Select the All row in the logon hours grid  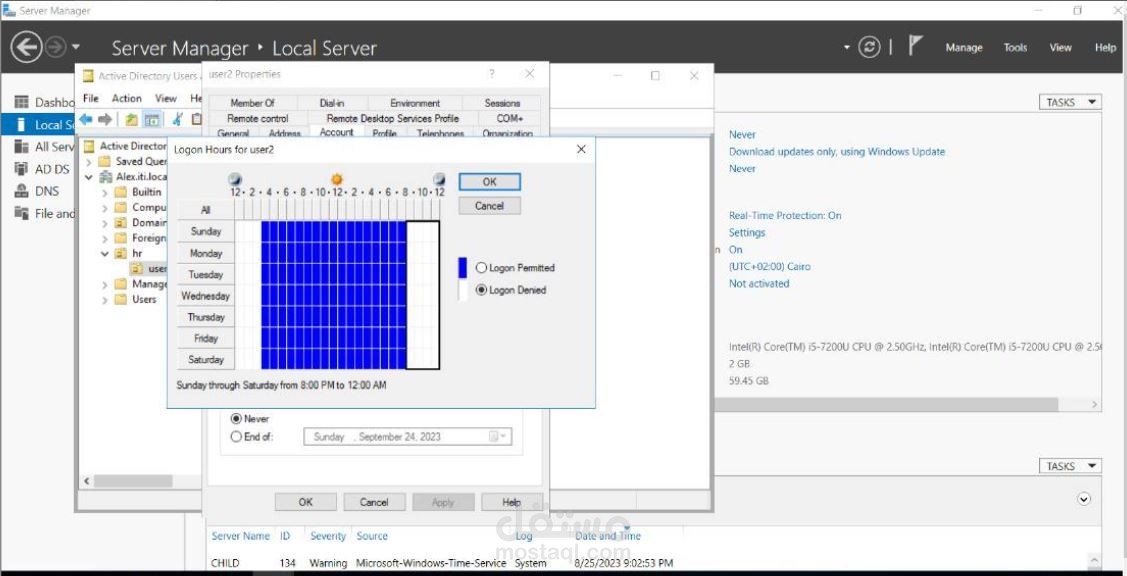pos(204,210)
